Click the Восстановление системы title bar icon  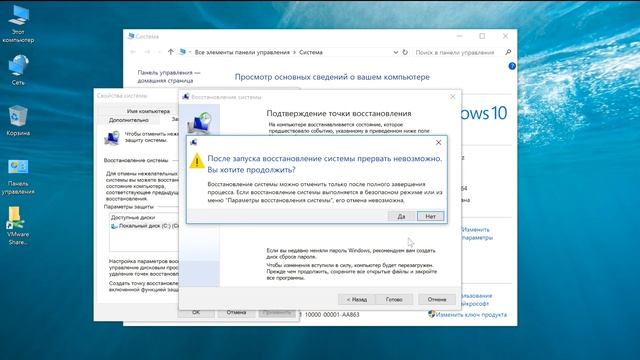(186, 97)
